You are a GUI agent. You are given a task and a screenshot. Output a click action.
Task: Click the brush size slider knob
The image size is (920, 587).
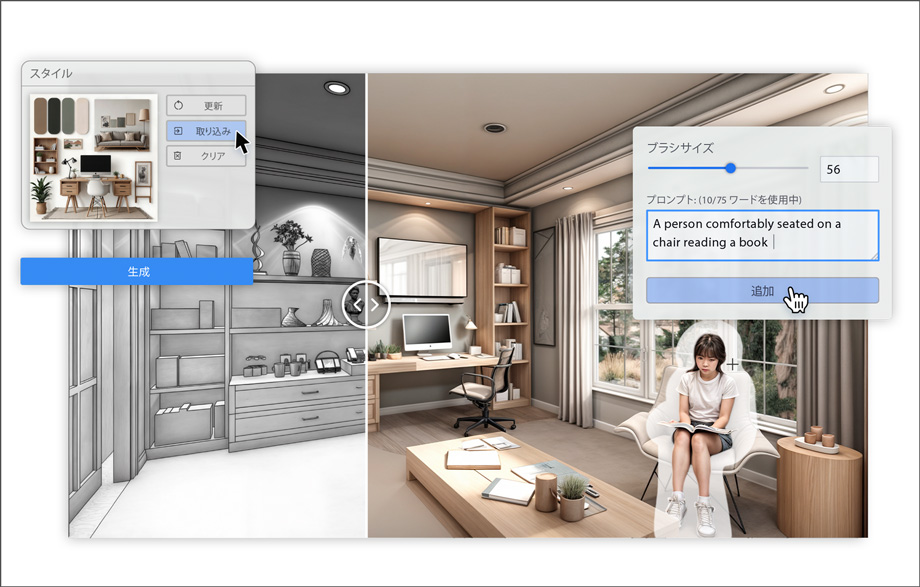click(730, 168)
